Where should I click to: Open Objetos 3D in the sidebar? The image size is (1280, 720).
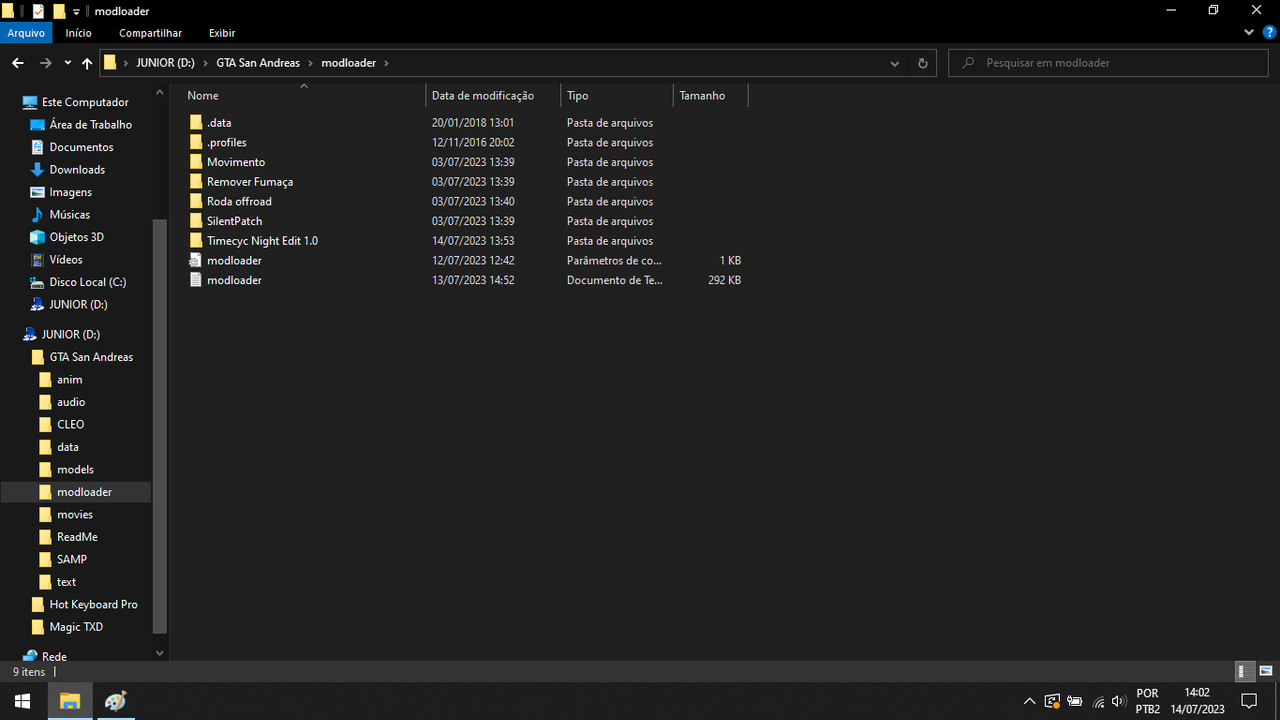tap(76, 237)
